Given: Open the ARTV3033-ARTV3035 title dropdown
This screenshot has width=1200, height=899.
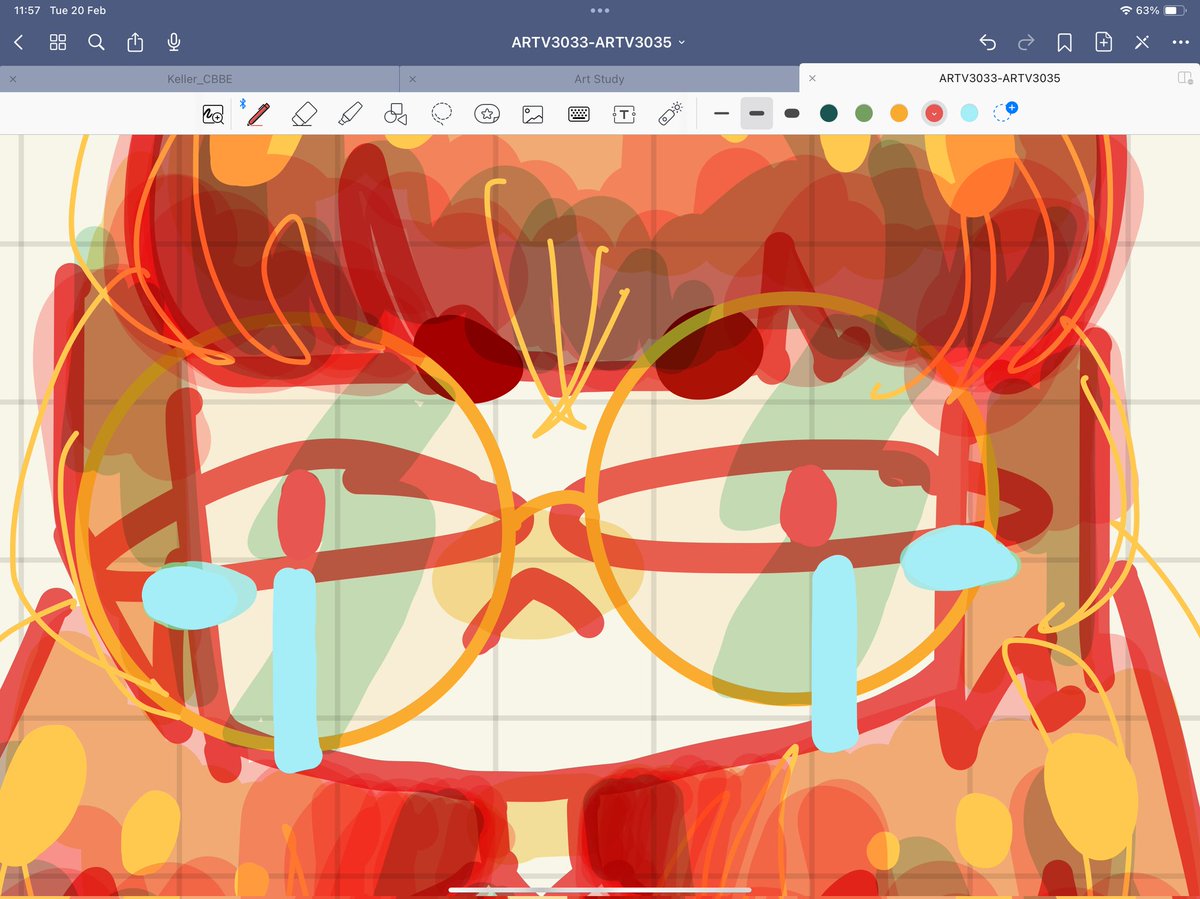Looking at the screenshot, I should (599, 42).
